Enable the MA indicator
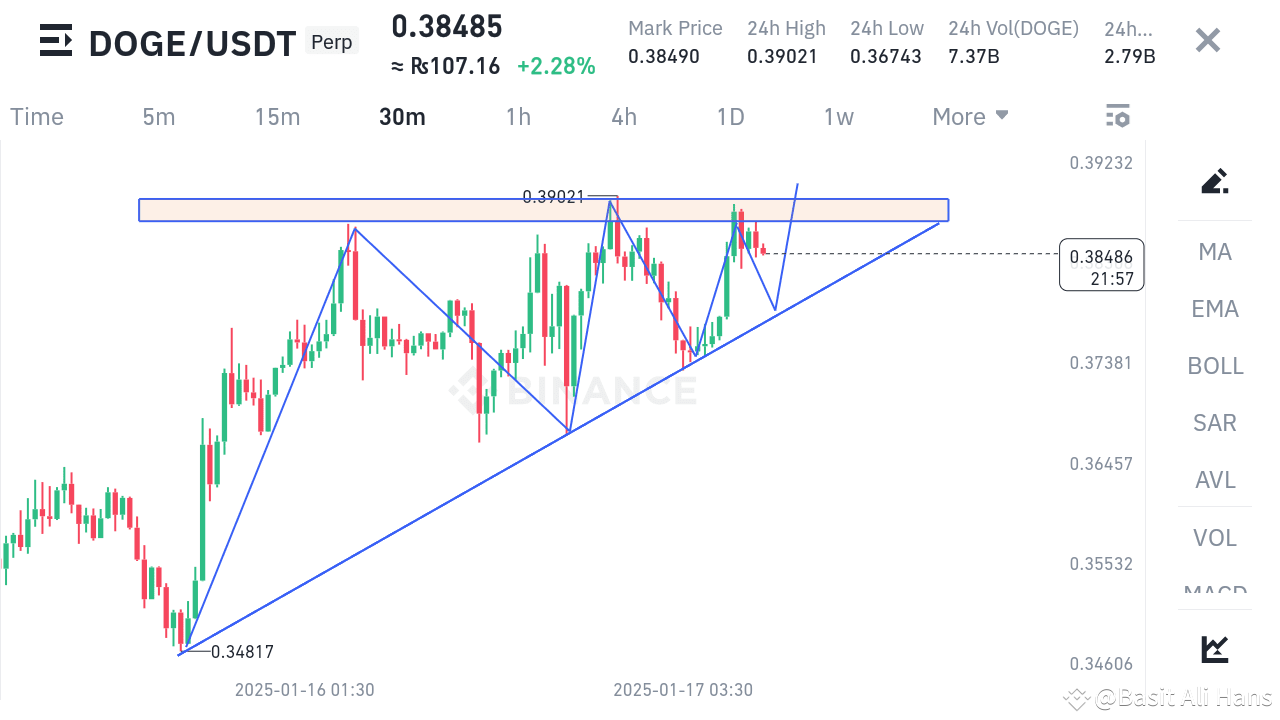Screen dimensions: 1280x720 coord(1213,252)
